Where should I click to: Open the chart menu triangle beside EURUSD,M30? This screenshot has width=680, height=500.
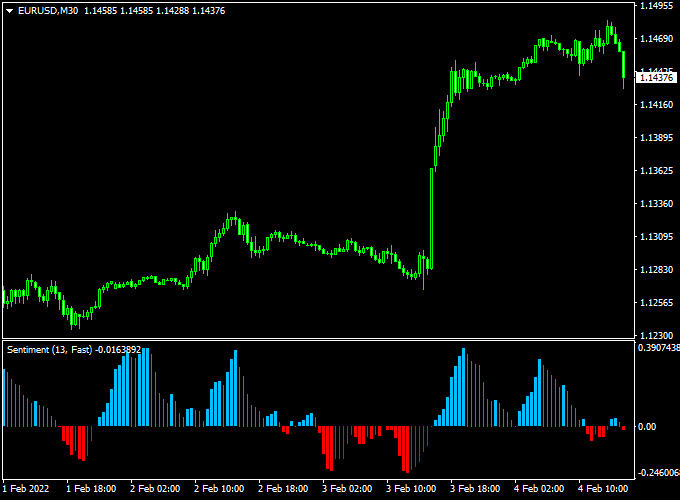(x=10, y=11)
